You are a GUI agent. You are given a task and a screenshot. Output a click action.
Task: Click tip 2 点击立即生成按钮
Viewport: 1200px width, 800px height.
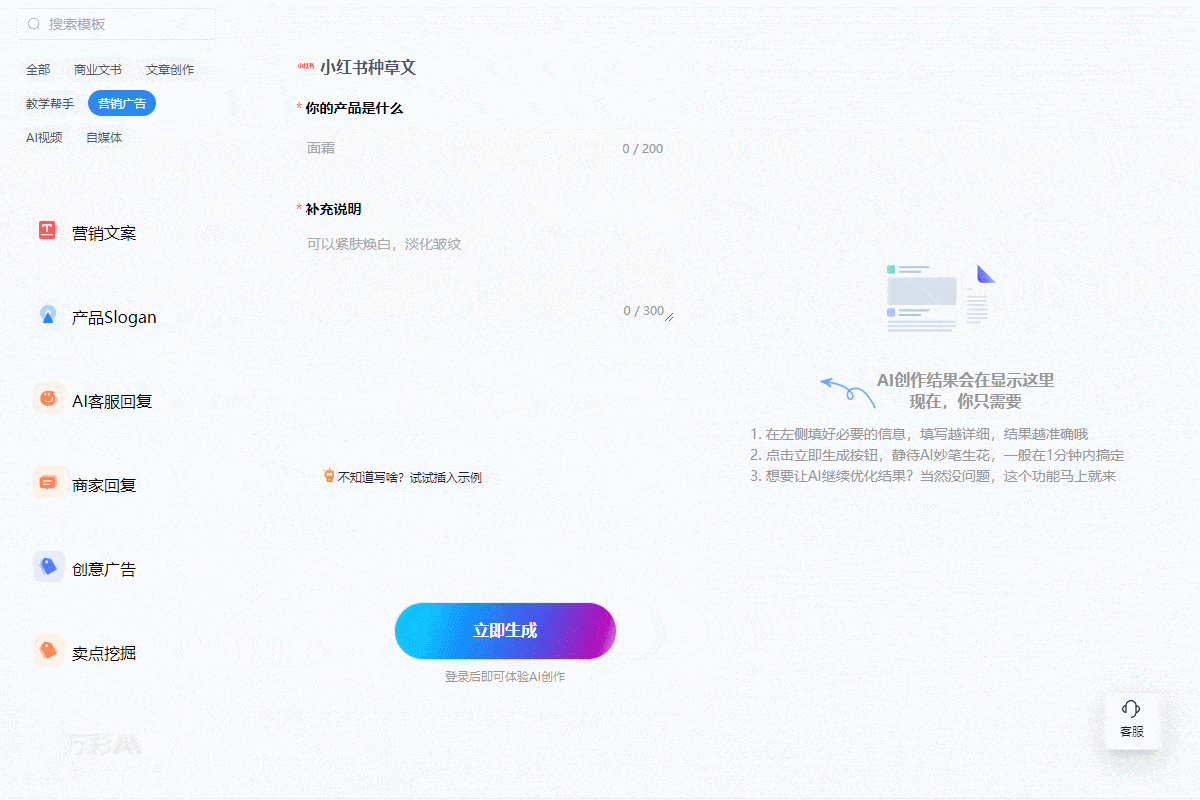[937, 455]
